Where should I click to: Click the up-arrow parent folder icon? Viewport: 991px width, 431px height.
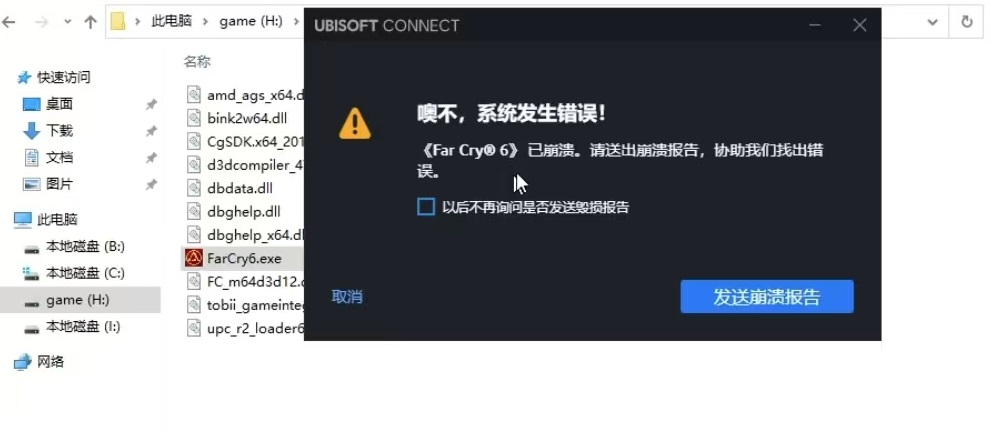click(90, 22)
